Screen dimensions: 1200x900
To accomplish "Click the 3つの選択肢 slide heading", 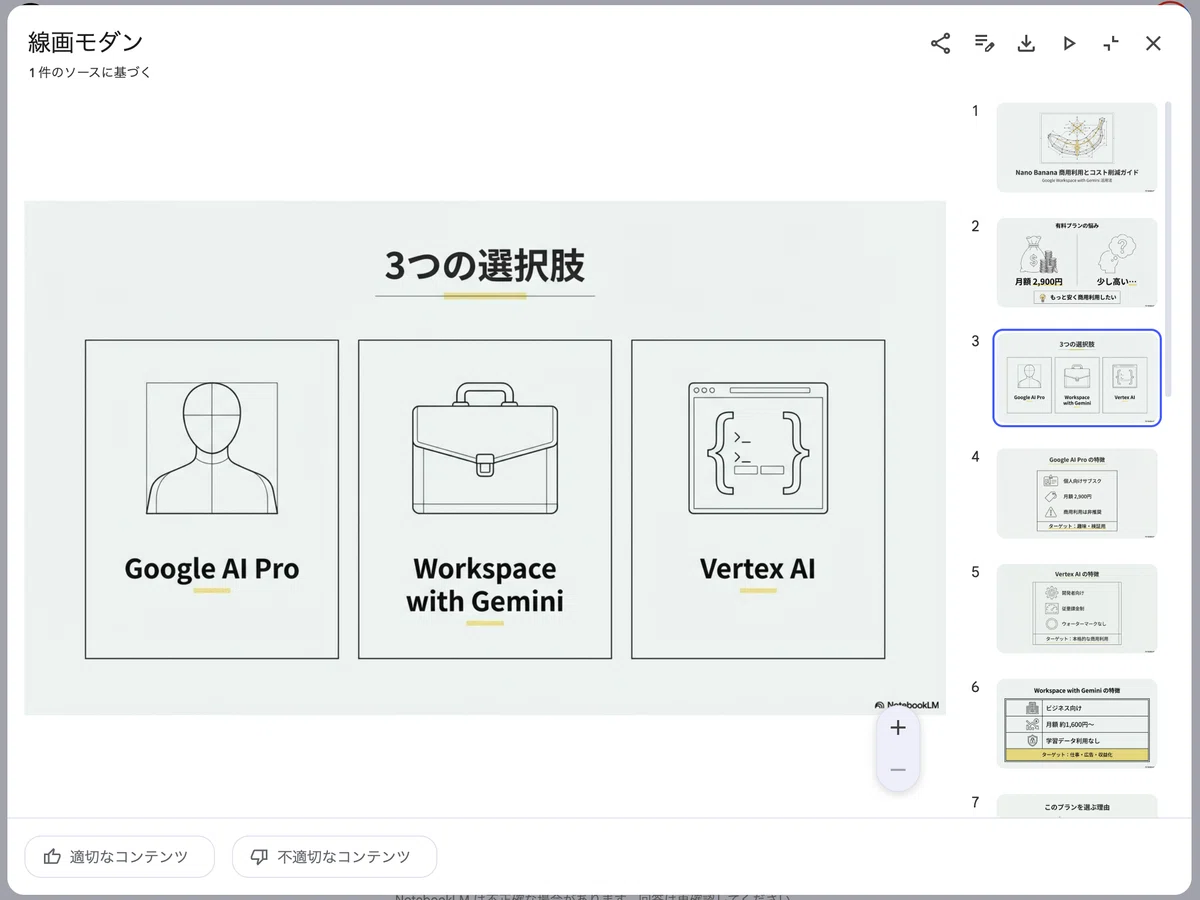I will click(485, 266).
